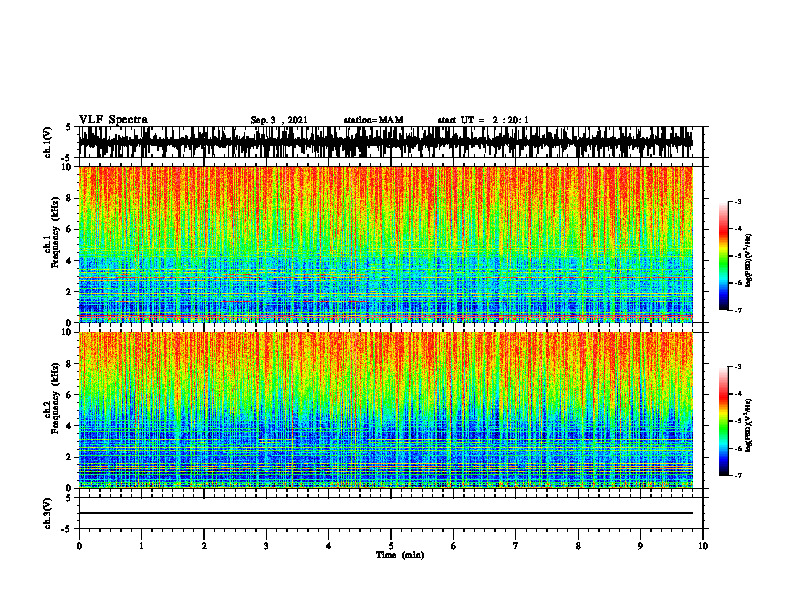Click the "-3" label on ch.1 color bar

[x=737, y=201]
